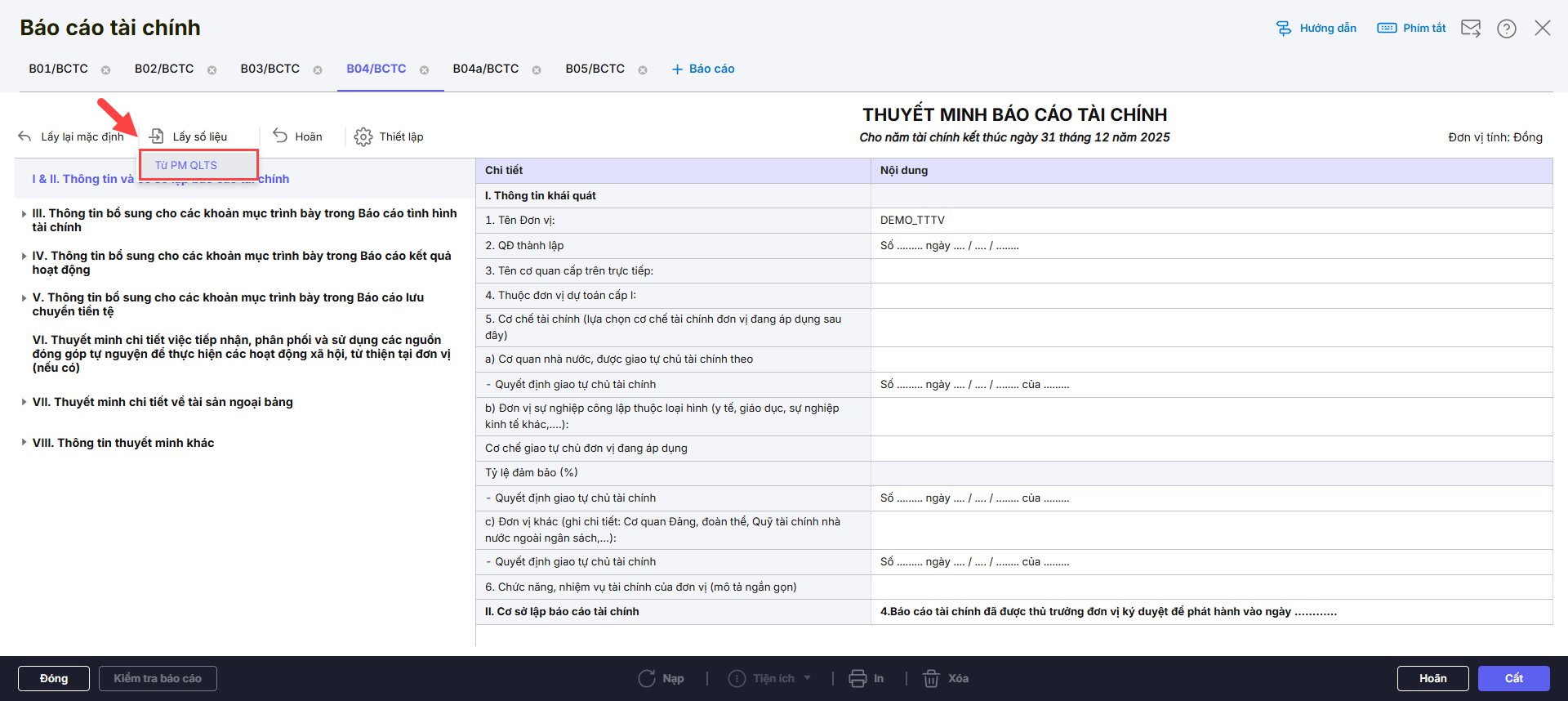Expand section VII tài sản ngoại bảng

24,402
